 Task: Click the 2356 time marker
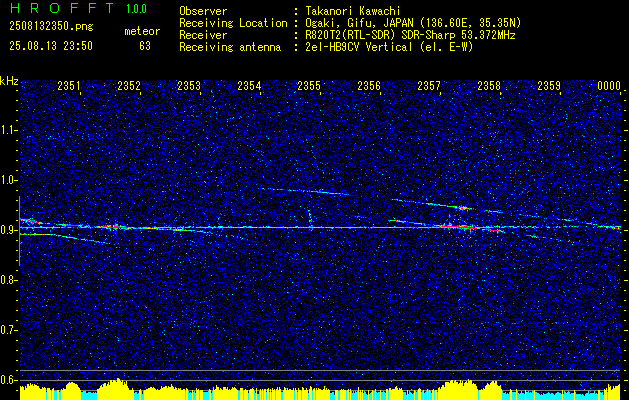click(x=369, y=85)
